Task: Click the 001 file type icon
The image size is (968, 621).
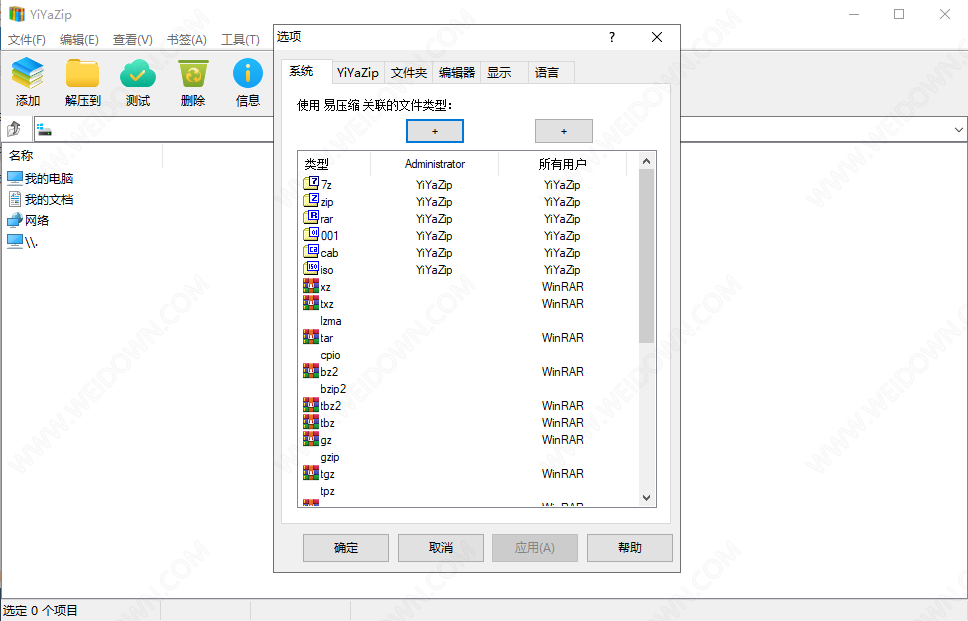Action: tap(311, 235)
